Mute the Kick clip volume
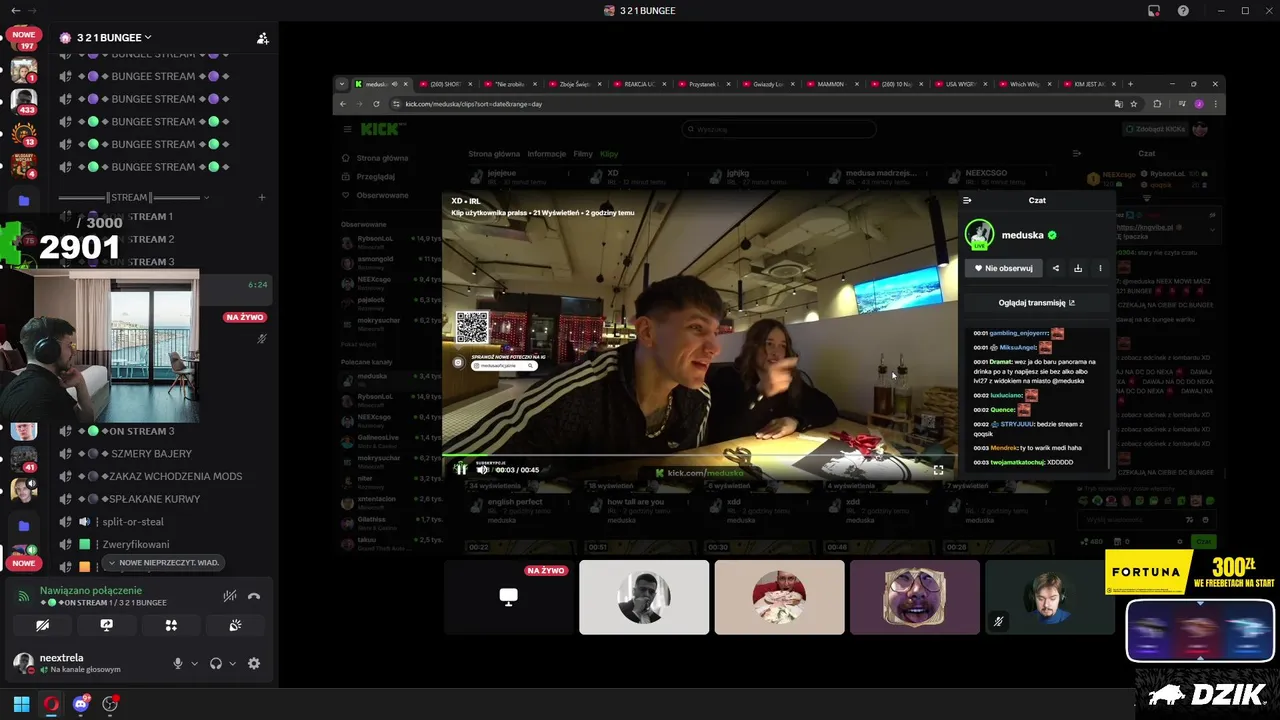Screen dimensions: 1280x720 [x=482, y=469]
